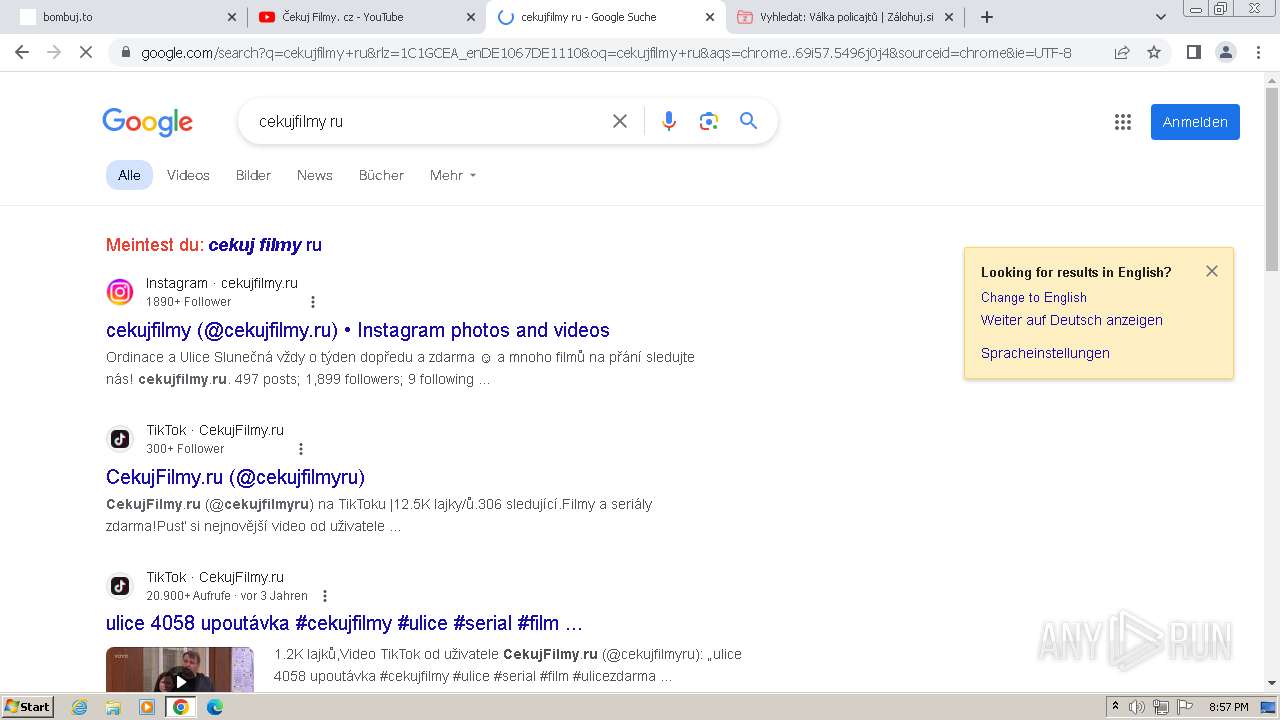This screenshot has width=1280, height=720.
Task: Expand the Mehr dropdown filter
Action: (x=453, y=175)
